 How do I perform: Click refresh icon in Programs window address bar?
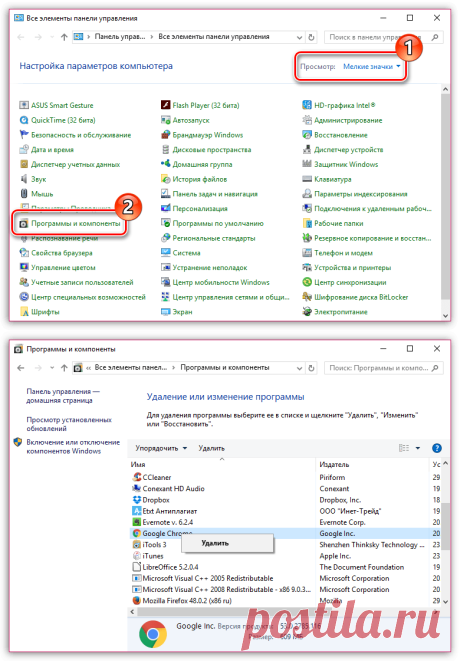pos(311,368)
